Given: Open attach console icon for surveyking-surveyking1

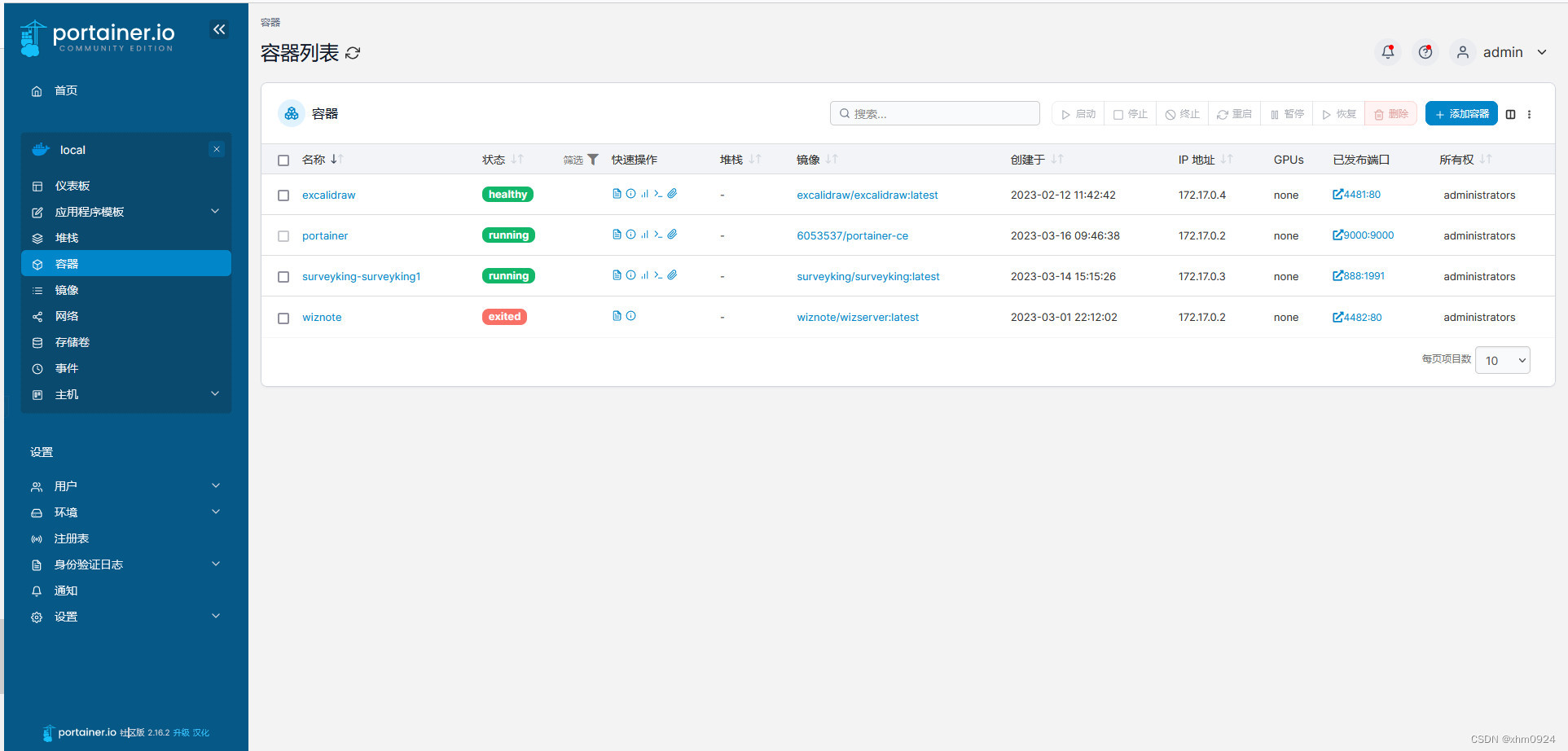Looking at the screenshot, I should [x=672, y=275].
